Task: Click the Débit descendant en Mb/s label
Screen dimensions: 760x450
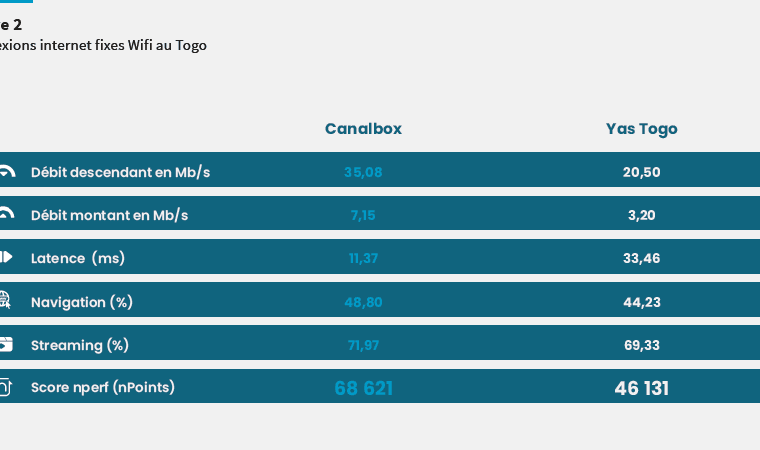Action: point(120,172)
